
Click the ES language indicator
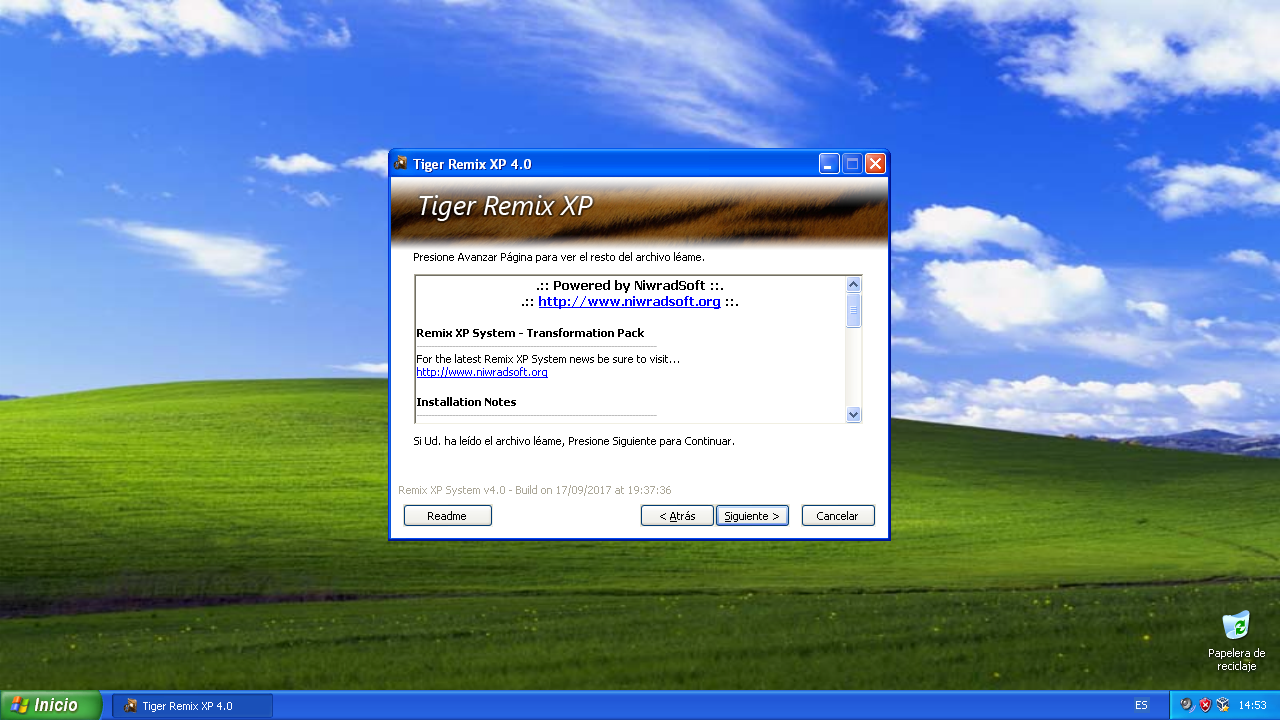[x=1141, y=705]
